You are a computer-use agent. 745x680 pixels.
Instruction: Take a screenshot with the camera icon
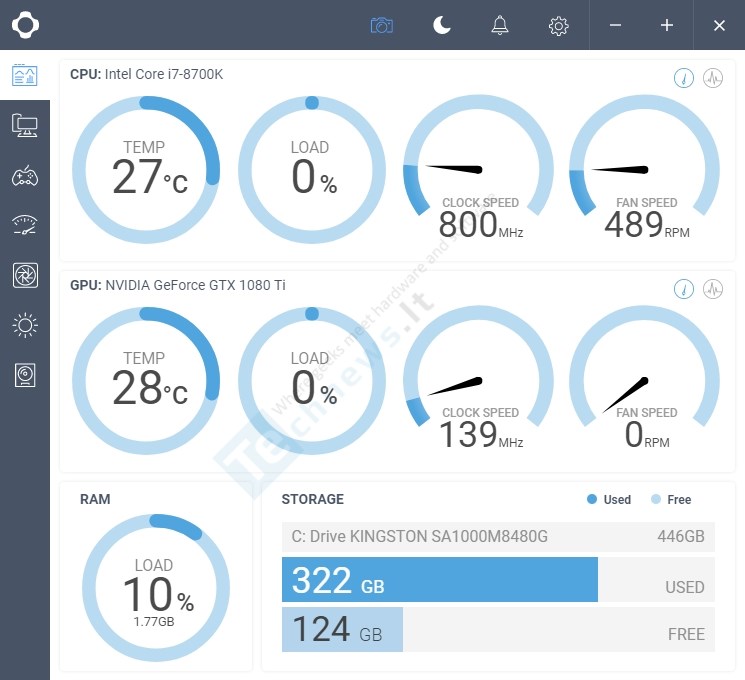(x=382, y=25)
